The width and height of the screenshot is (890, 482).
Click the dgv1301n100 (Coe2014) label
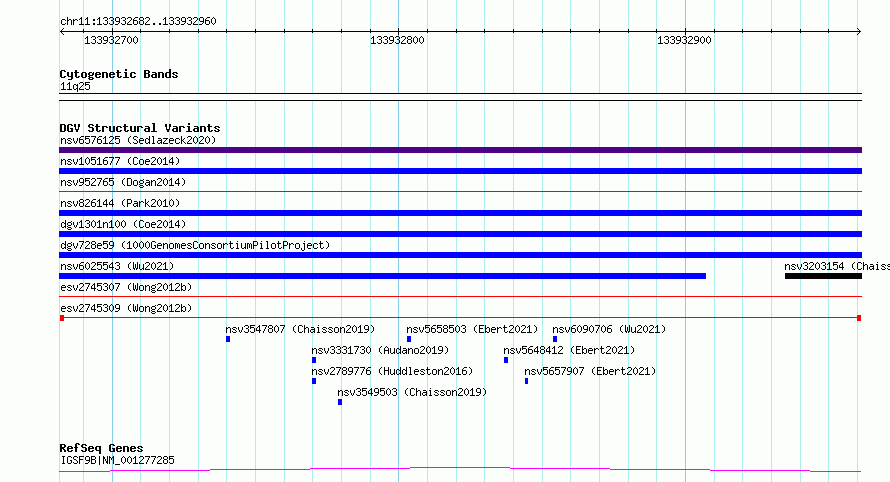coord(123,224)
